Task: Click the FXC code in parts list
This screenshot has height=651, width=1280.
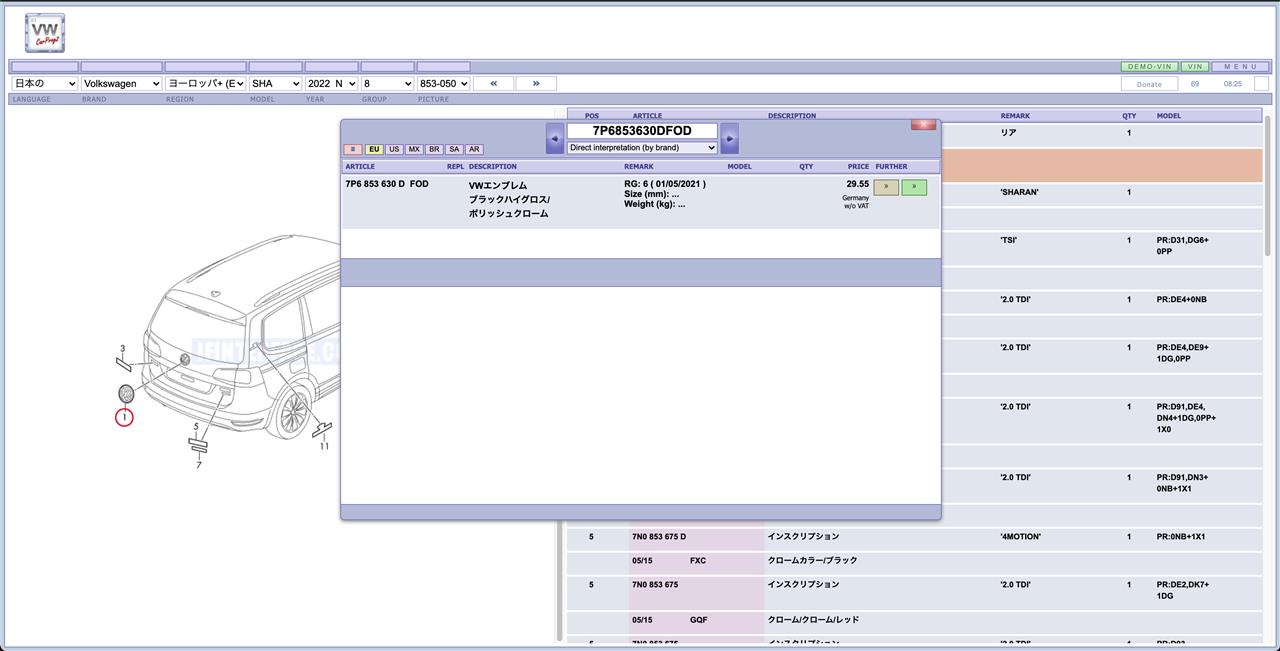Action: [x=698, y=560]
